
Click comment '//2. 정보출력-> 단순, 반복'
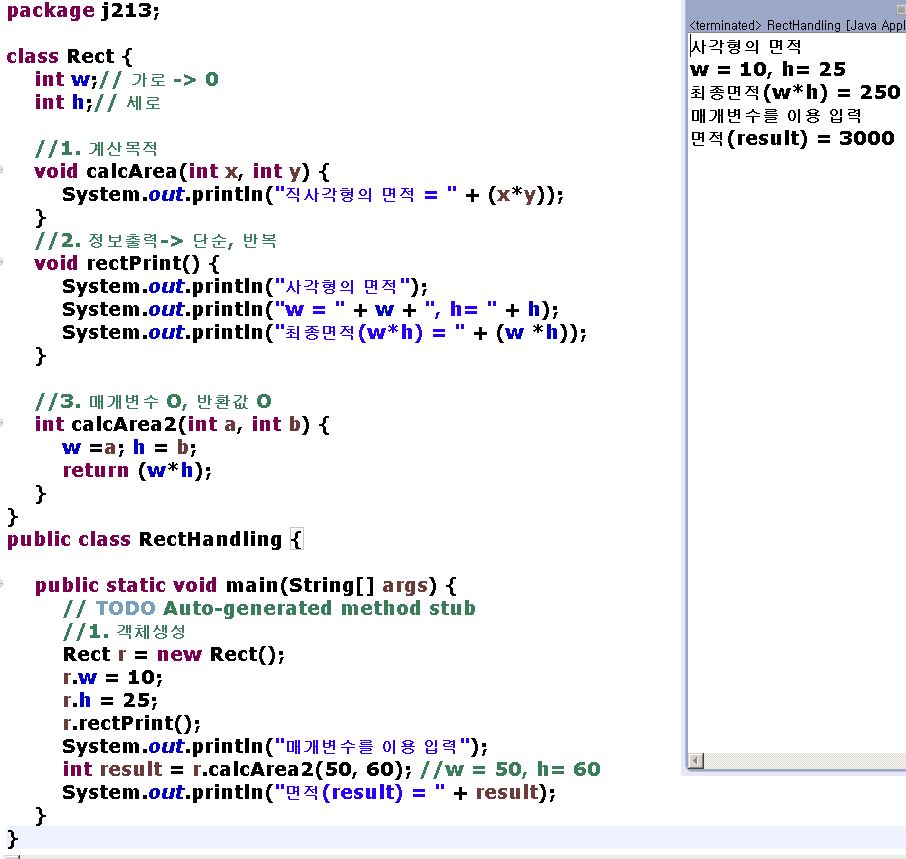click(x=156, y=240)
